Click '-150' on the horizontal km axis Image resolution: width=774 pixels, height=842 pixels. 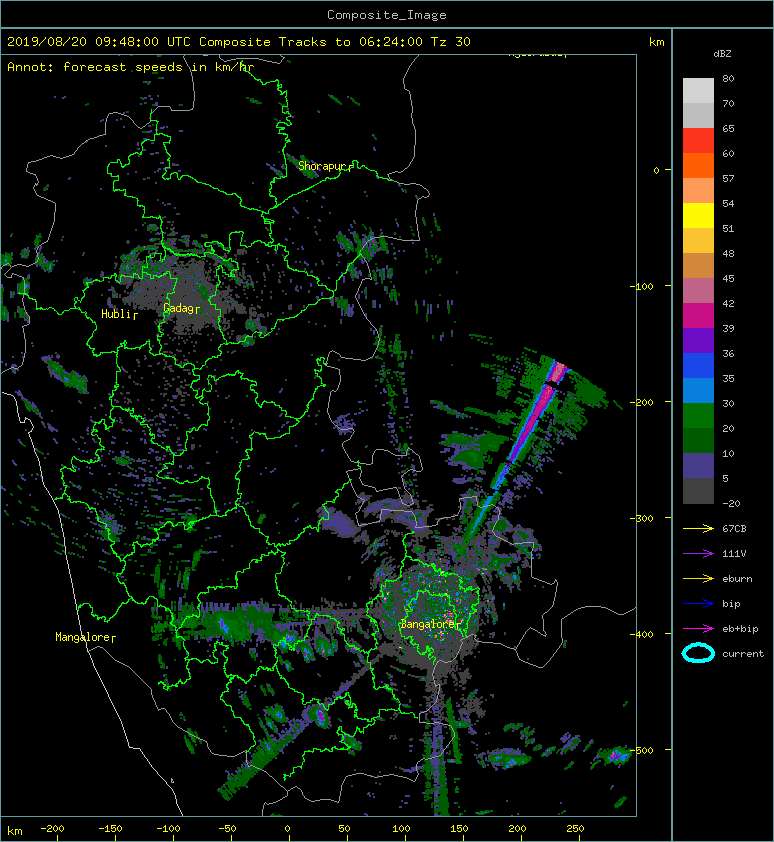[110, 829]
